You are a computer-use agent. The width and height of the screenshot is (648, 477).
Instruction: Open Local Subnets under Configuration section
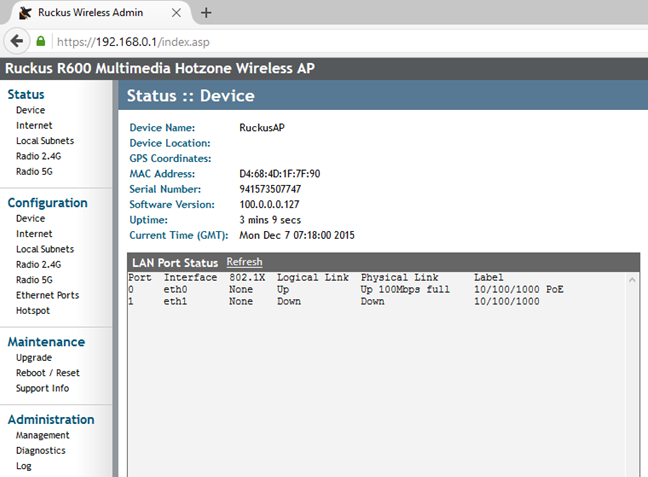click(45, 249)
